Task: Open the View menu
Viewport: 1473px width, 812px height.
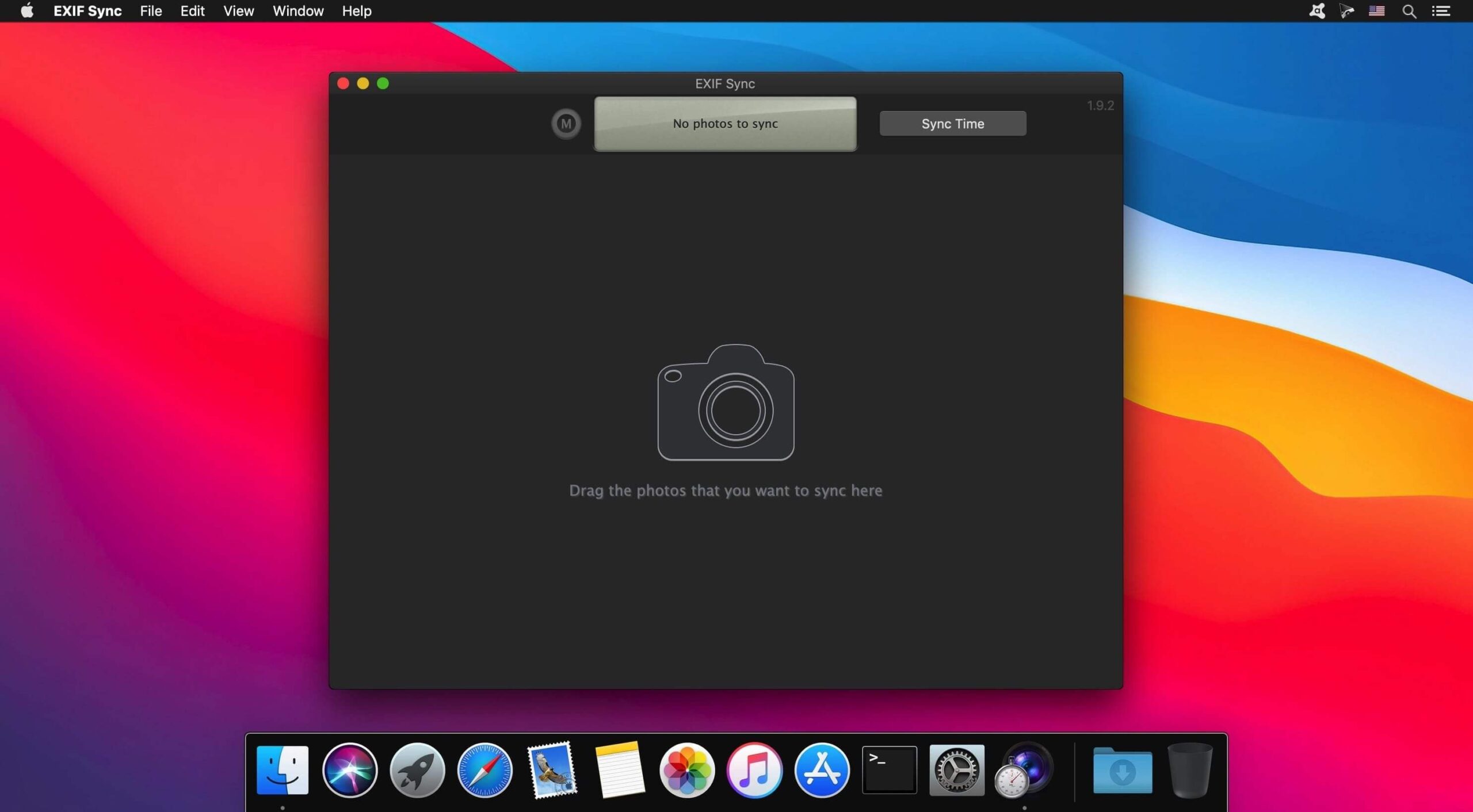Action: point(238,11)
